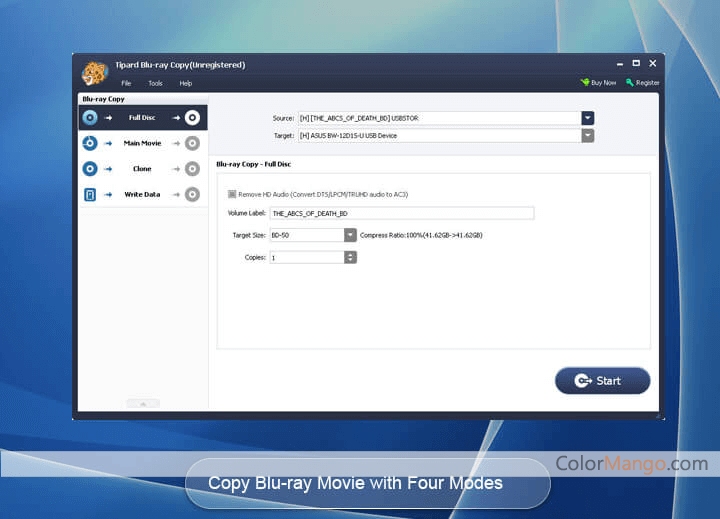Click the target disc icon in Main Movie row
Viewport: 720px width, 519px height.
coord(192,143)
